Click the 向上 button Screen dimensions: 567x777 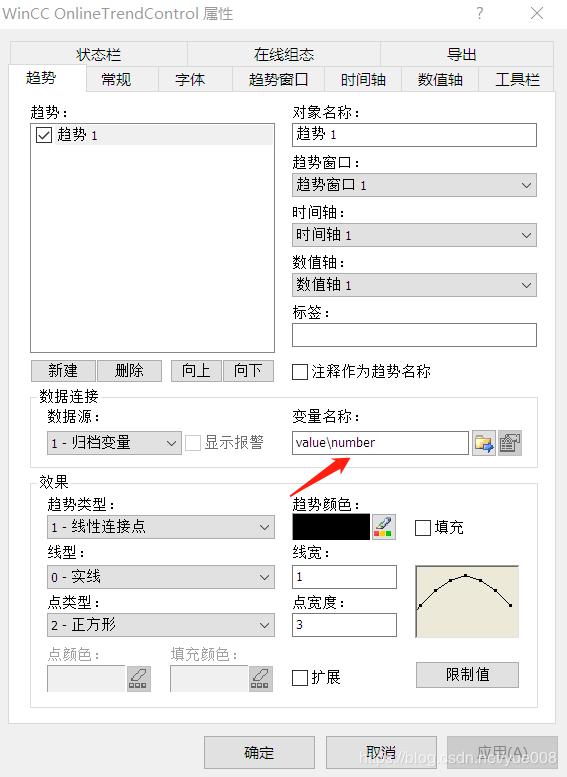point(196,371)
